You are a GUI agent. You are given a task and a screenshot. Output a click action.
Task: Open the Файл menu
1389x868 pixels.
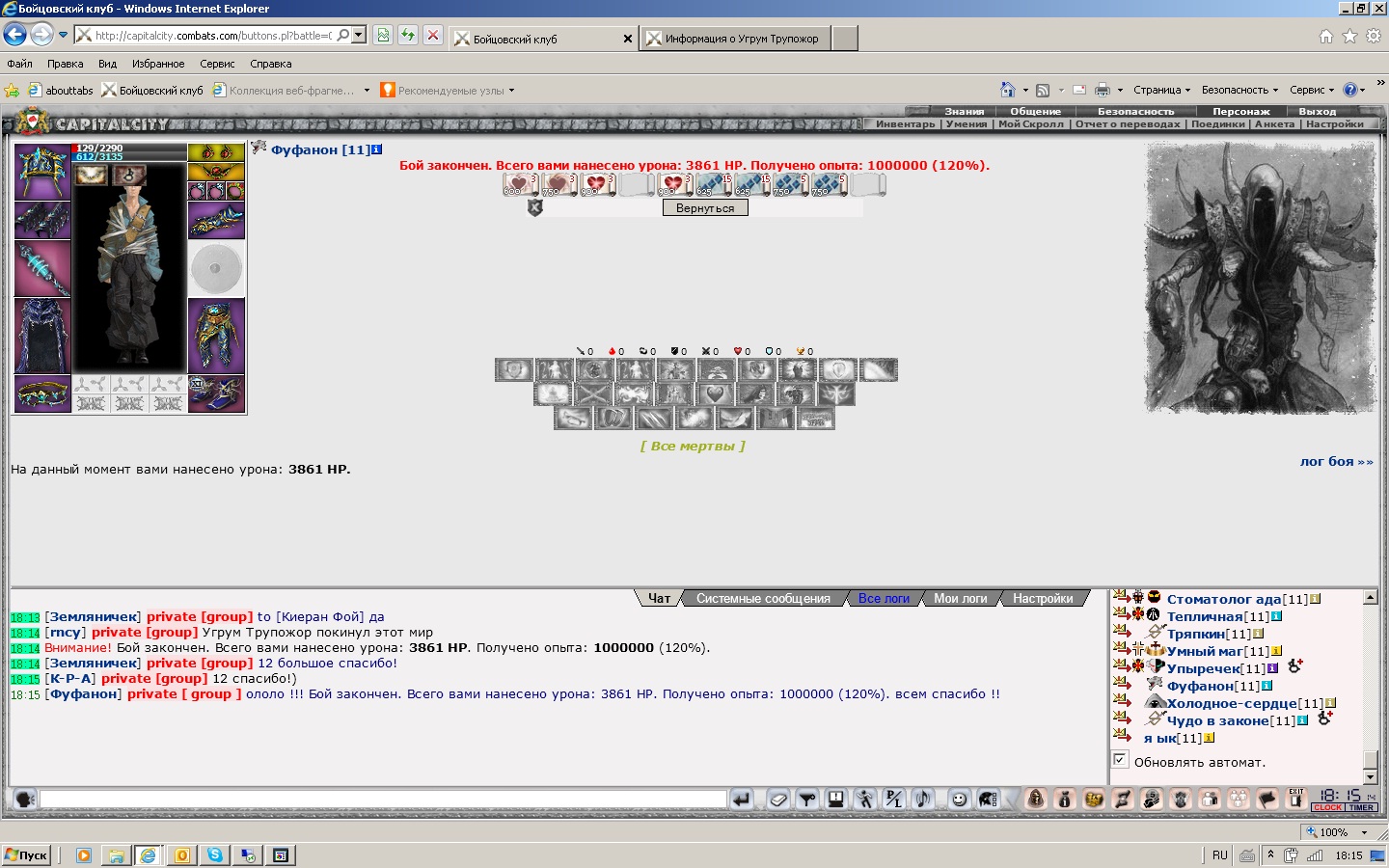pos(19,64)
